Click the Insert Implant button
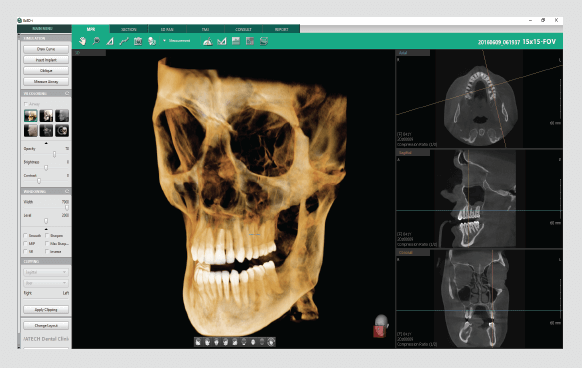The width and height of the screenshot is (582, 368). [x=46, y=60]
